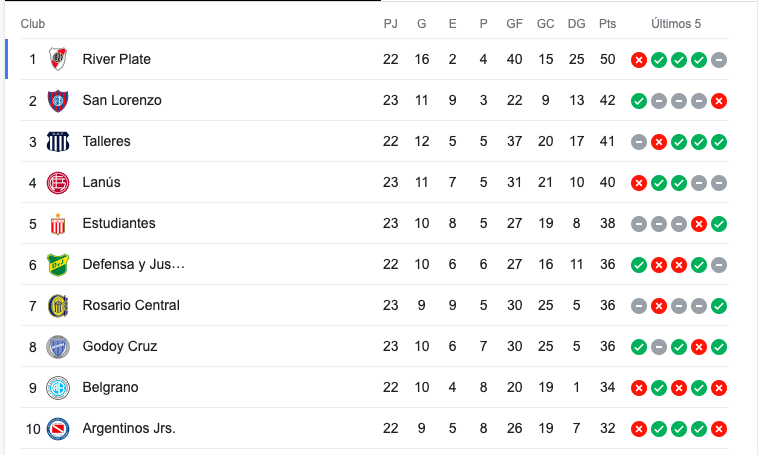Viewport: 758px width, 455px height.
Task: Click the Godoy Cruz crest
Action: point(58,347)
